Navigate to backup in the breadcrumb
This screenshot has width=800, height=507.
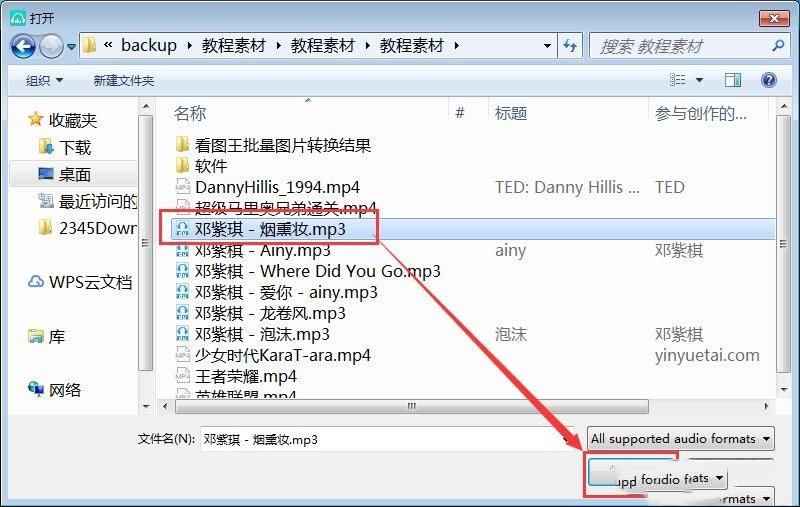point(149,45)
